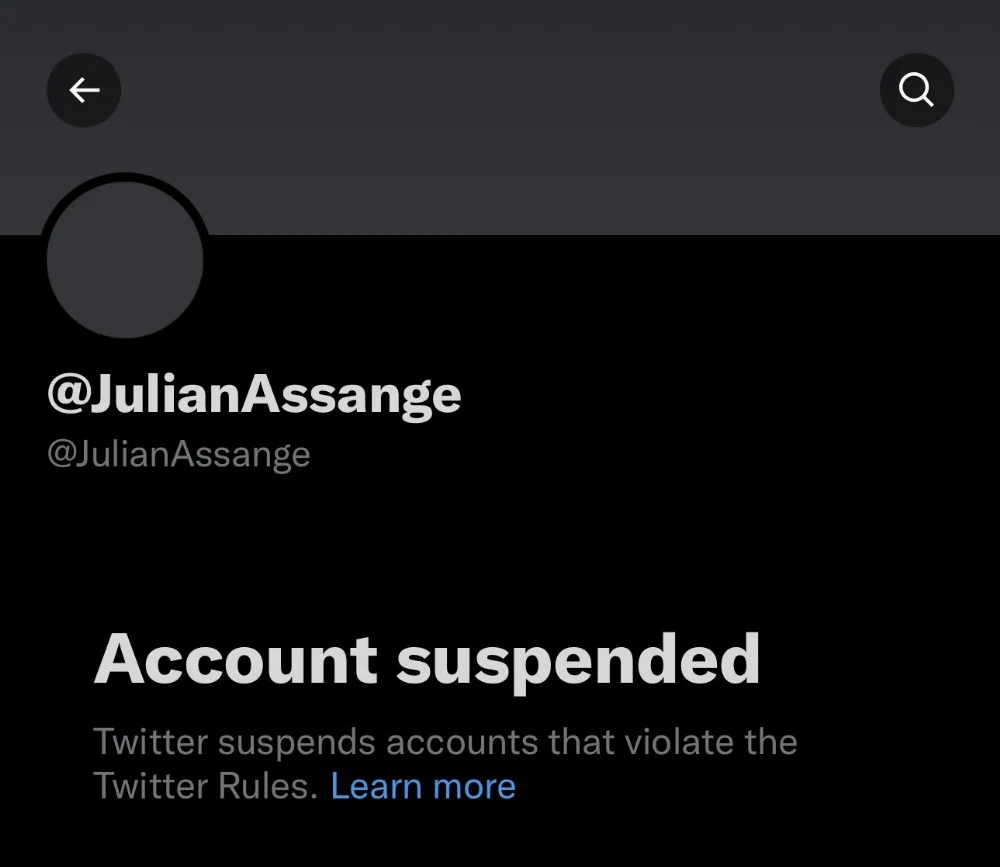The width and height of the screenshot is (1000, 867).
Task: Tap the empty banner between arrow and search
Action: coord(500,90)
